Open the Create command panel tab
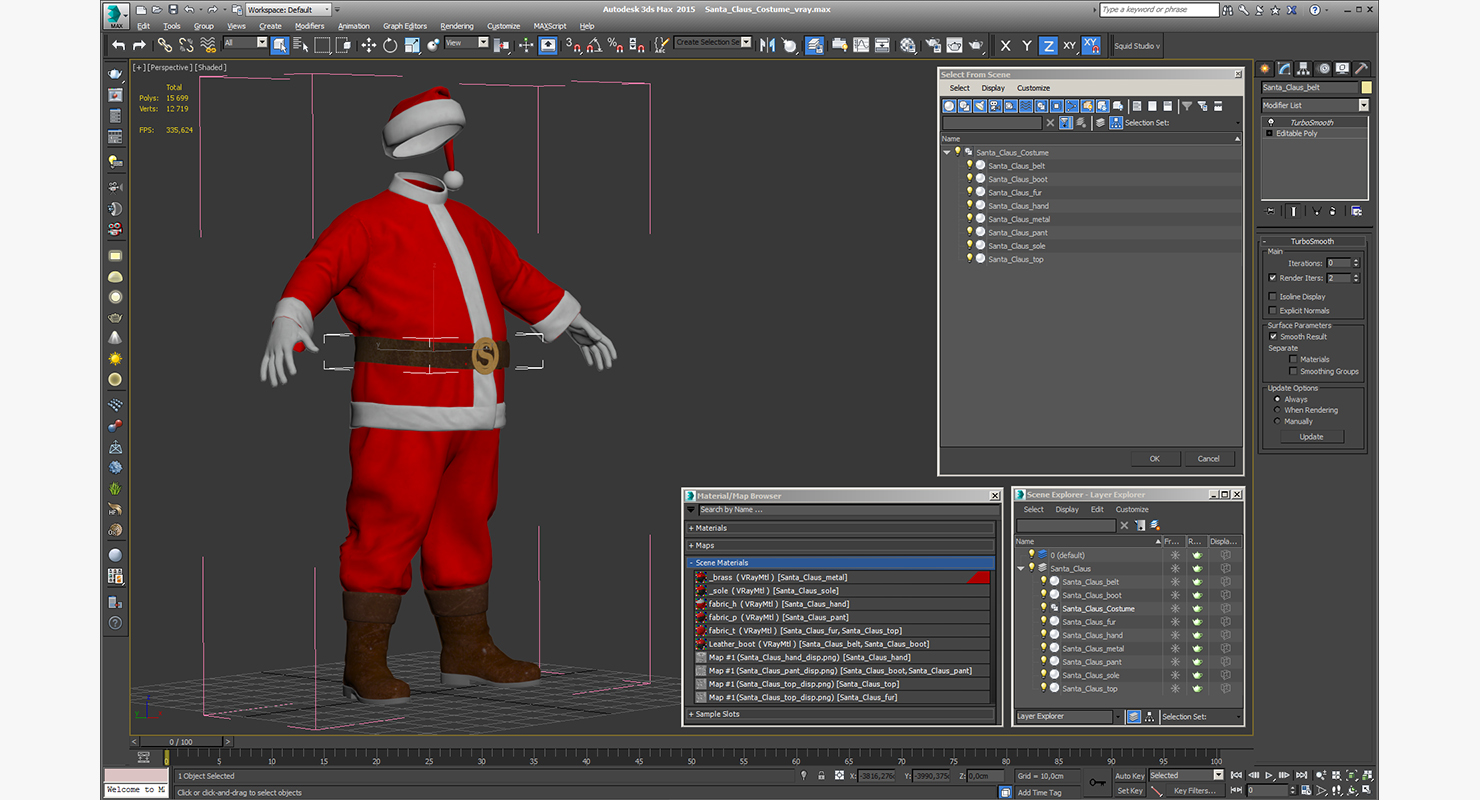The width and height of the screenshot is (1480, 800). tap(1265, 69)
